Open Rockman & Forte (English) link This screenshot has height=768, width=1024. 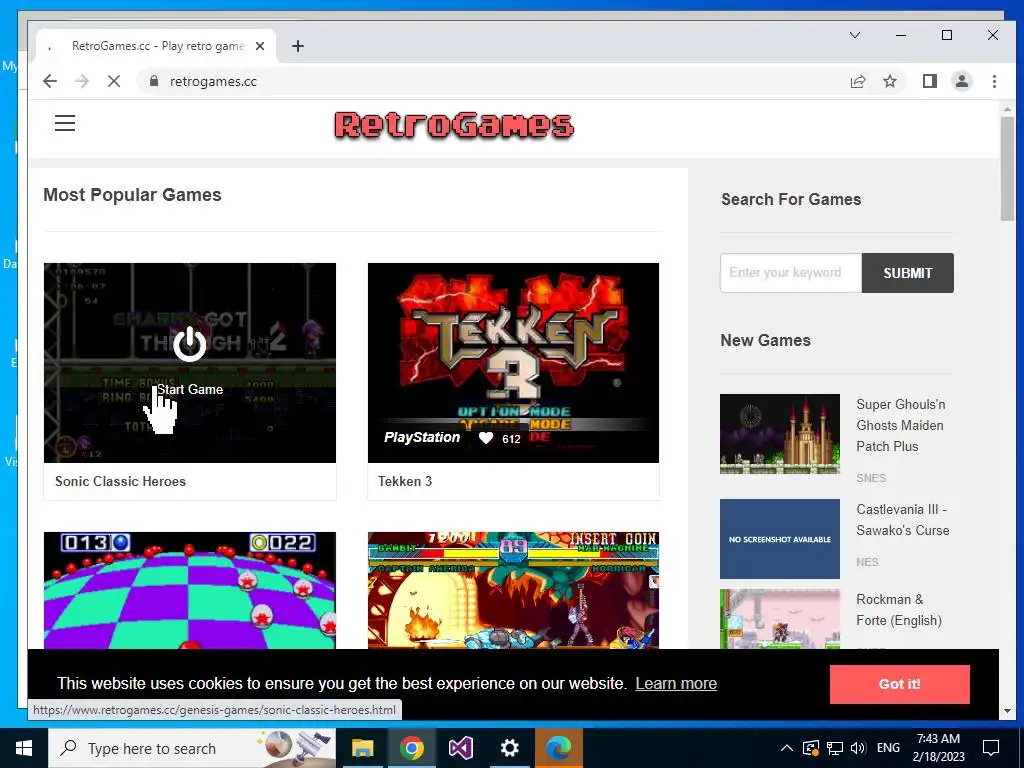click(899, 610)
